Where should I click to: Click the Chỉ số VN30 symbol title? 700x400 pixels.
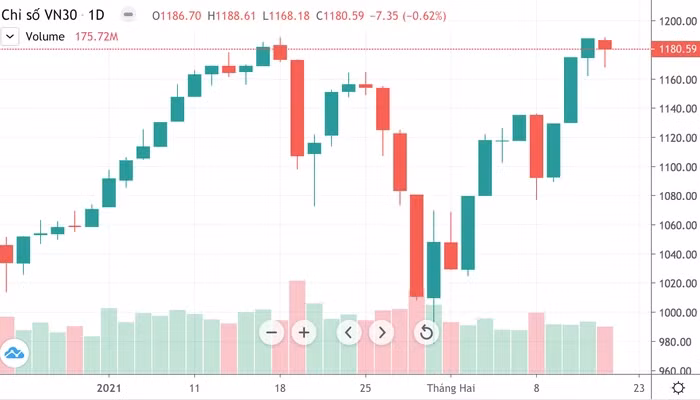pos(40,17)
